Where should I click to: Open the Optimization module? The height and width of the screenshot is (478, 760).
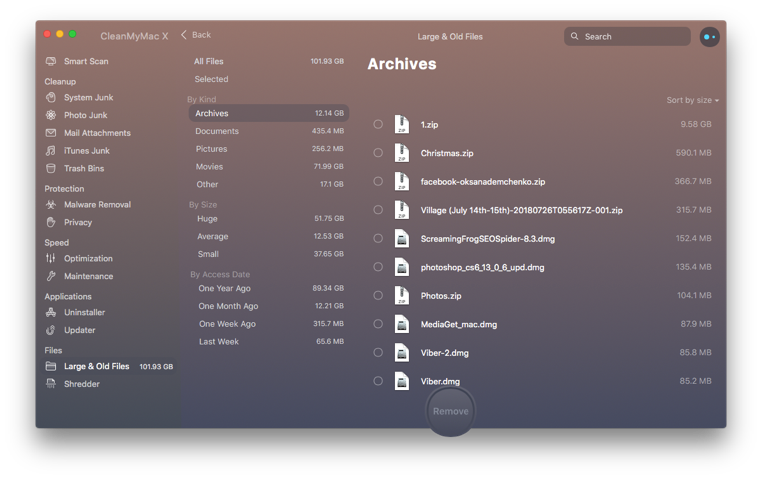pyautogui.click(x=88, y=258)
